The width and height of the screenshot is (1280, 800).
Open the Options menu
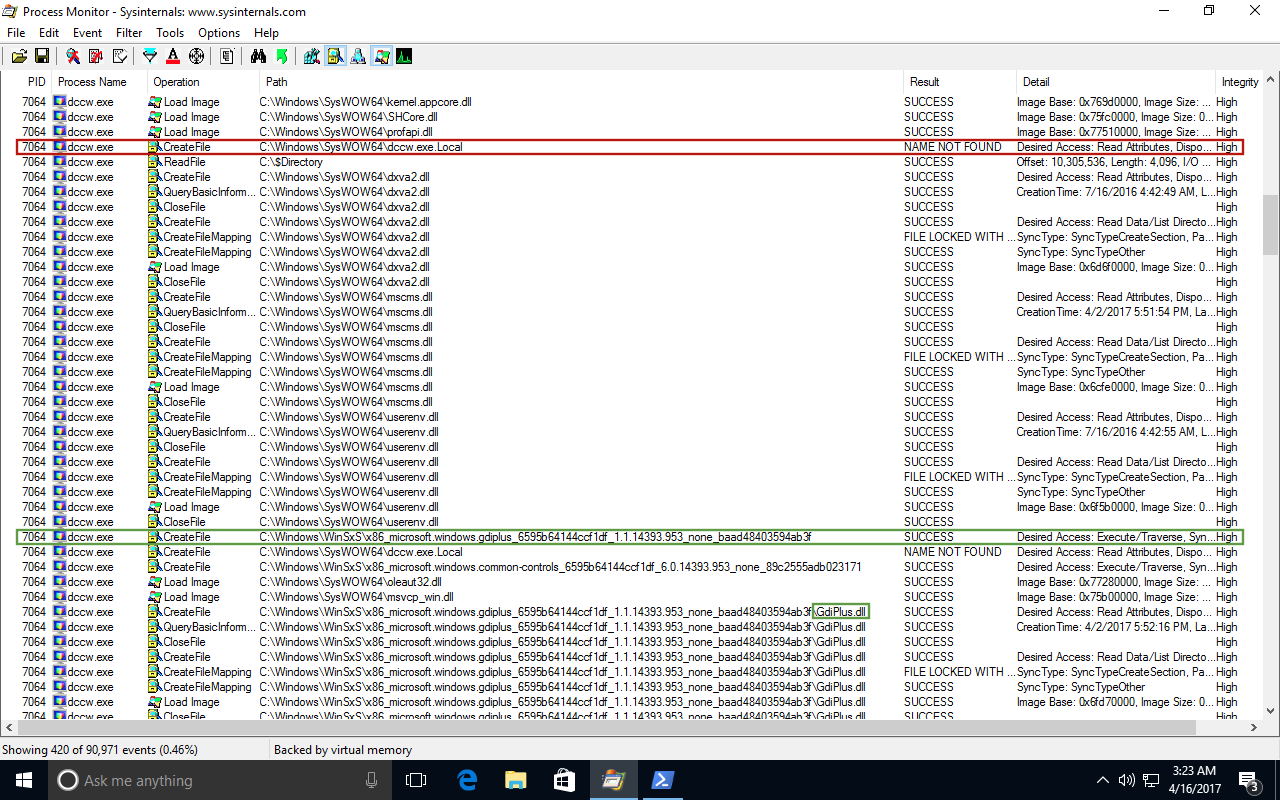219,33
